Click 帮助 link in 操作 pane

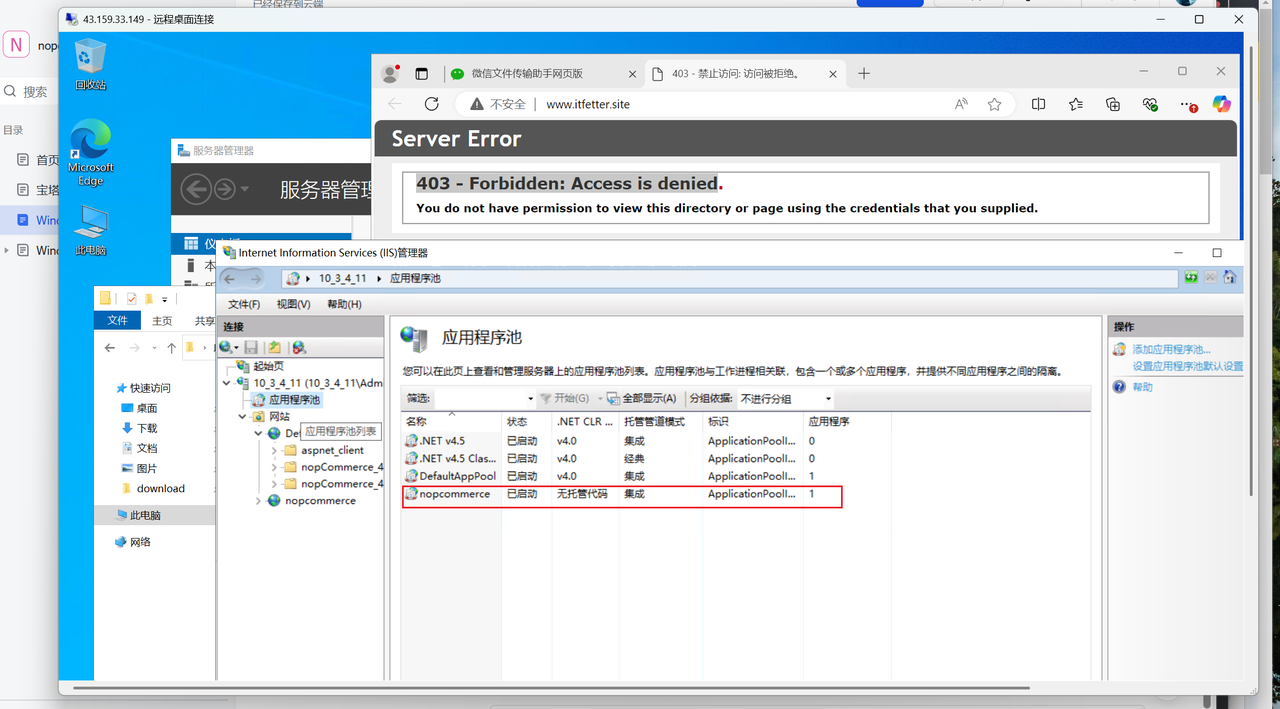point(1142,387)
